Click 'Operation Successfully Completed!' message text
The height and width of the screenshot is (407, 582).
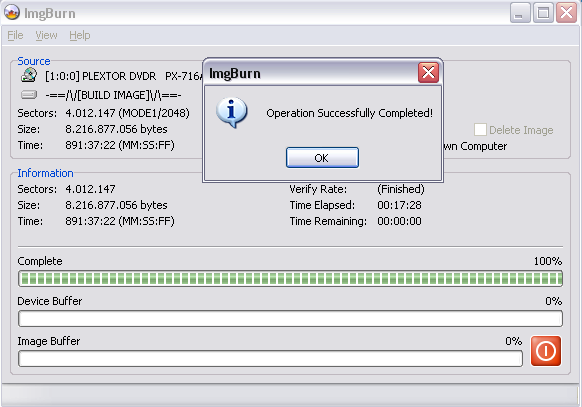349,113
